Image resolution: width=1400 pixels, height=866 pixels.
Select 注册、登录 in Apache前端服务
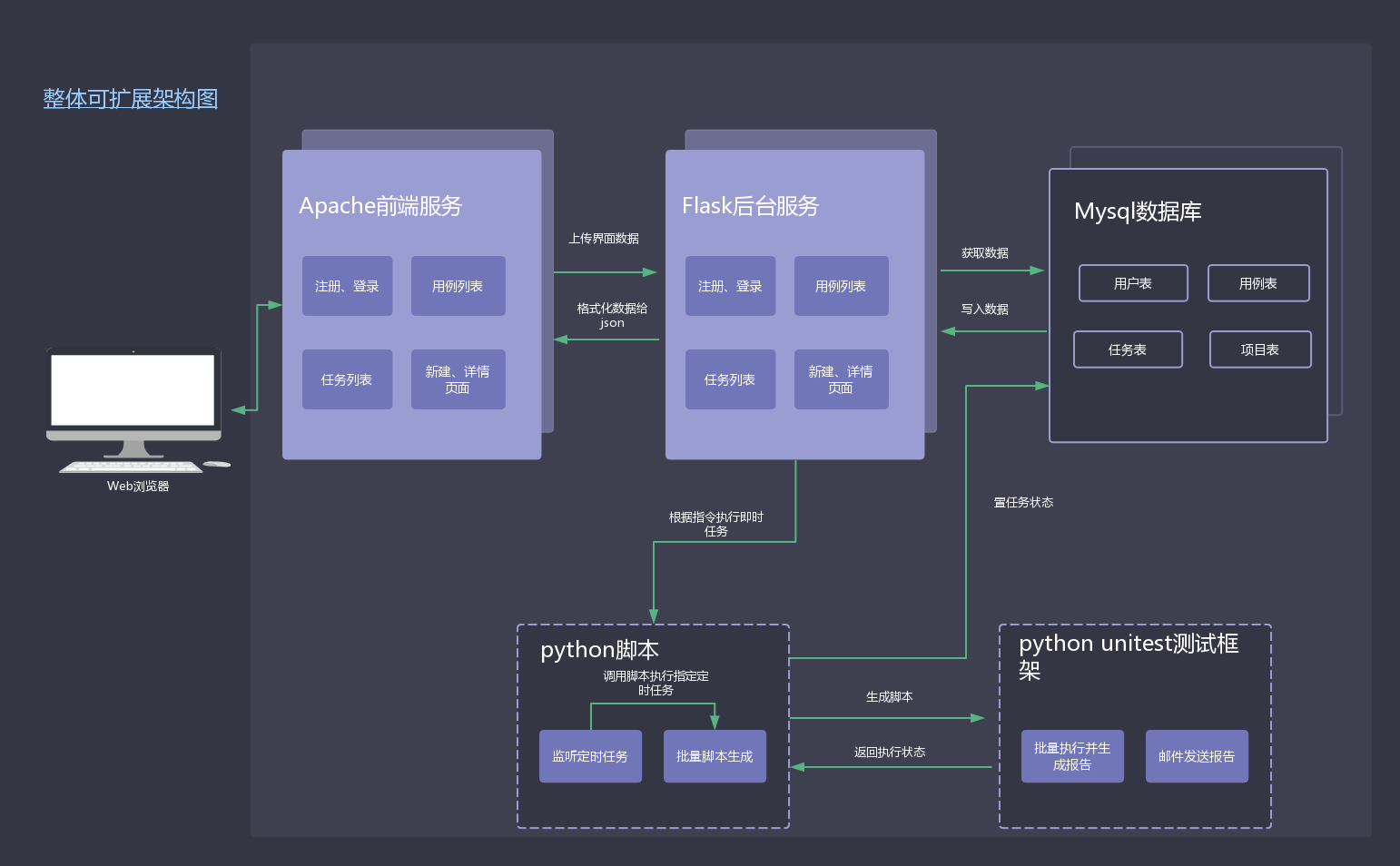pyautogui.click(x=347, y=286)
